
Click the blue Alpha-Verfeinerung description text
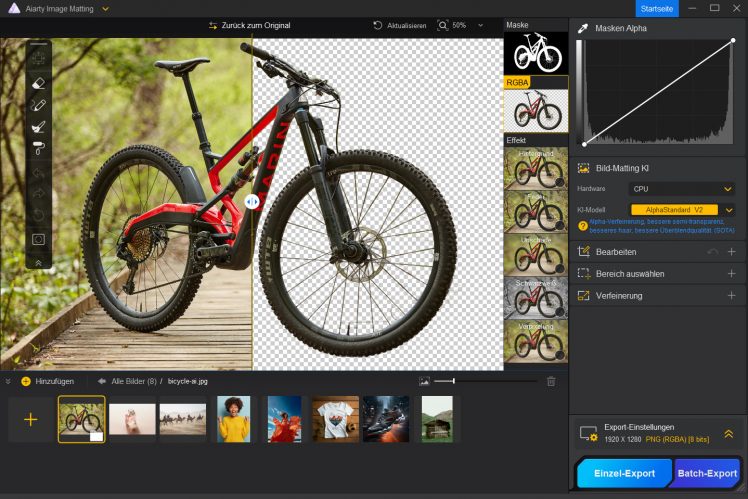click(662, 226)
